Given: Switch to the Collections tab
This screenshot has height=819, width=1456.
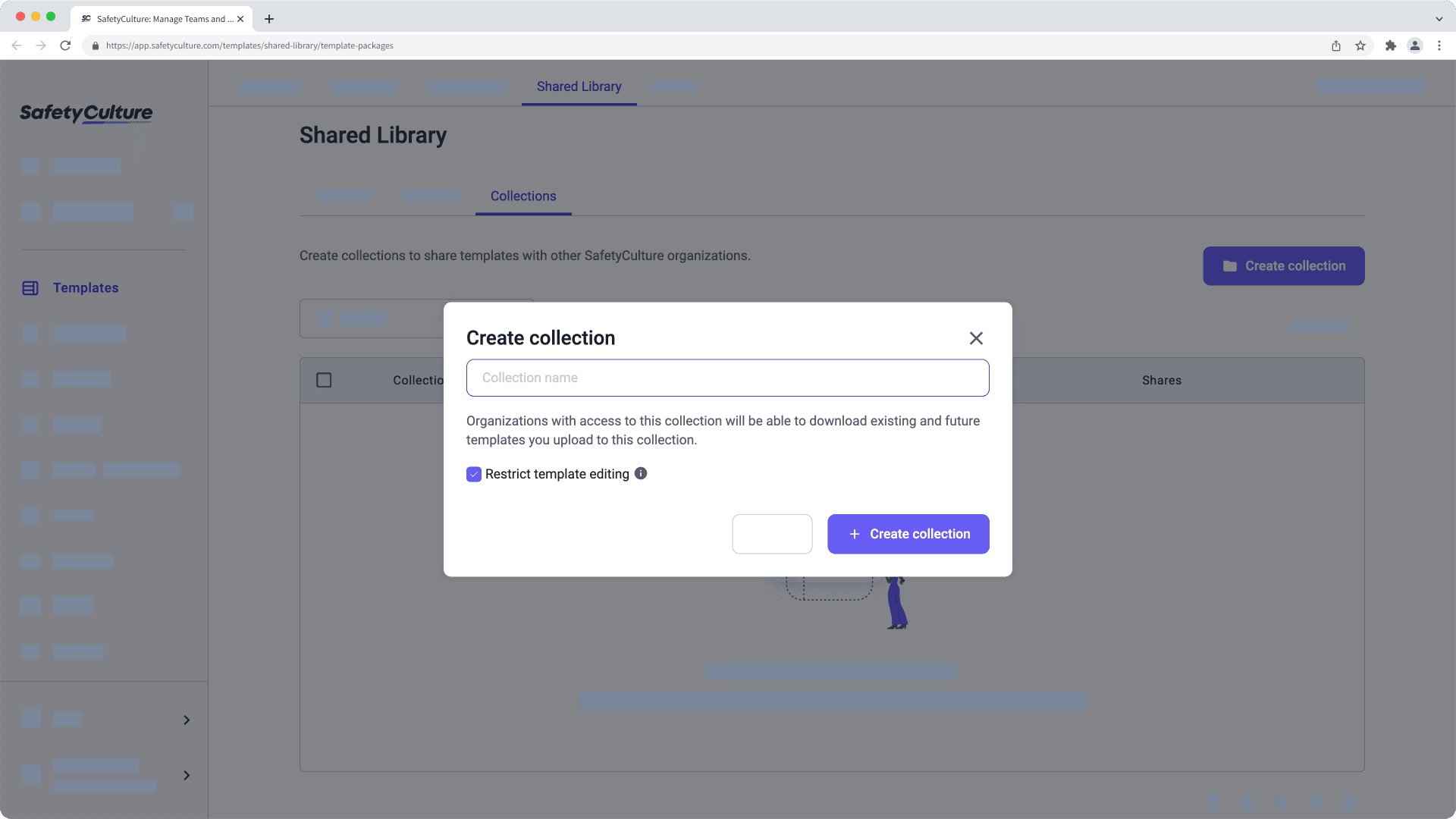Looking at the screenshot, I should (523, 196).
